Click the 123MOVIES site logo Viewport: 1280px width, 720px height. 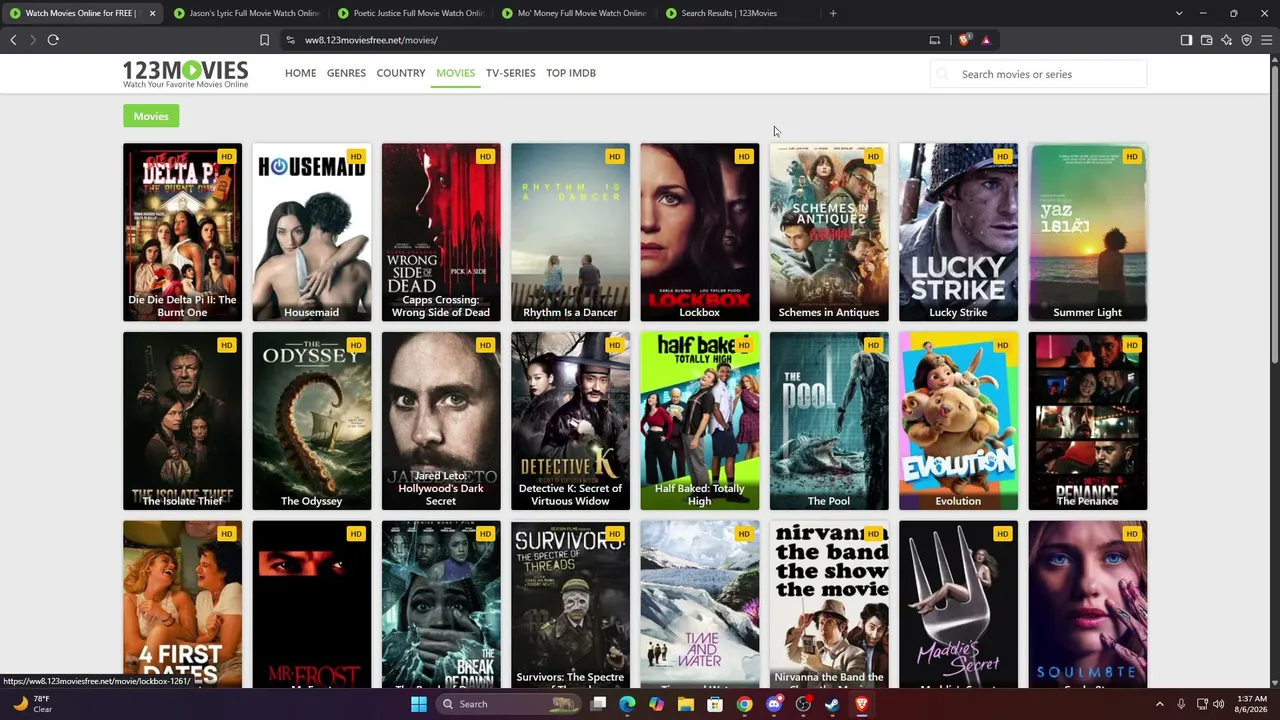click(x=185, y=73)
